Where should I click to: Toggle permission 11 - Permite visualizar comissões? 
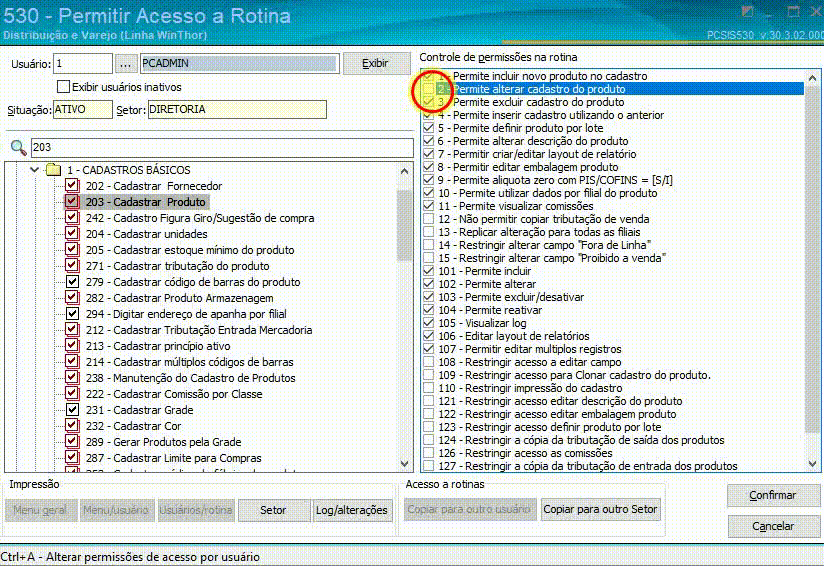click(429, 205)
